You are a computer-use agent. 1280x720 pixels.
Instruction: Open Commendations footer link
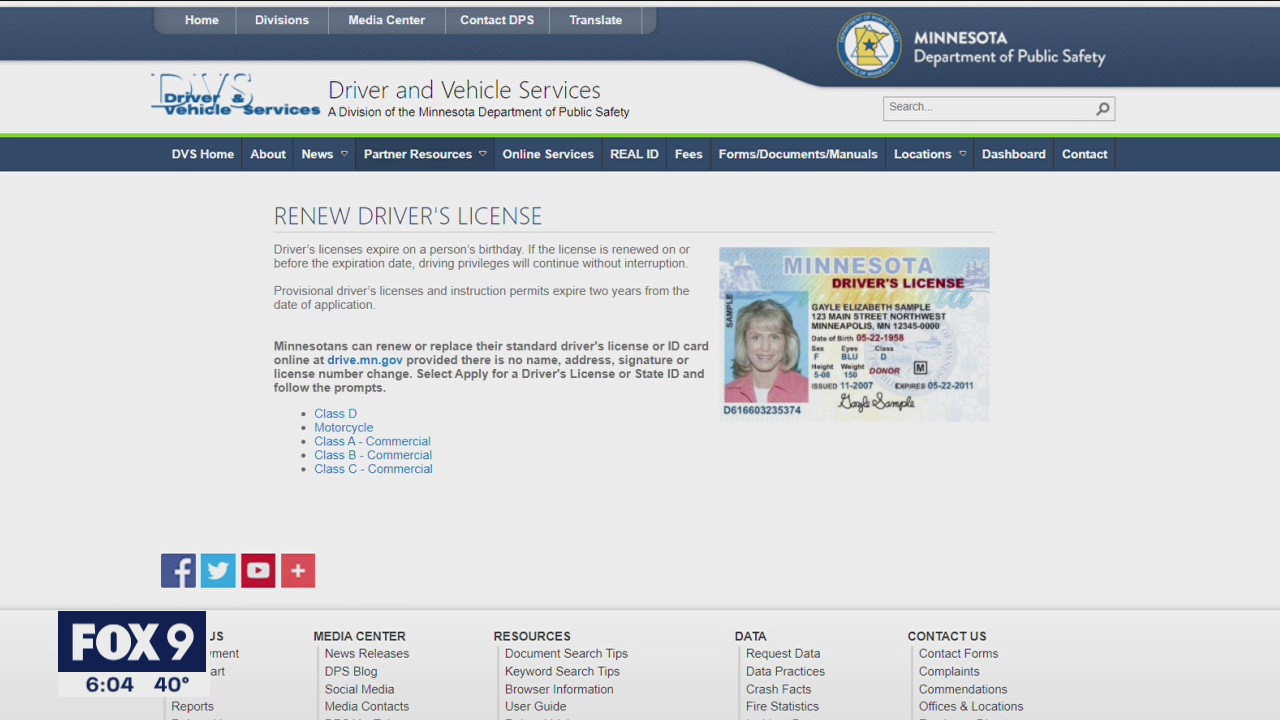[x=963, y=689]
